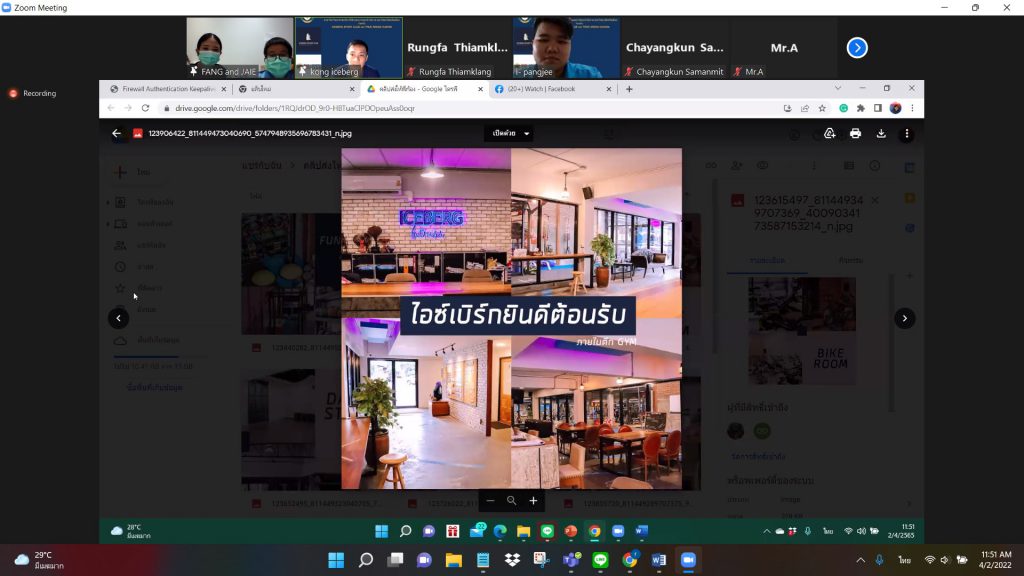Open Microsoft Teams on outer taskbar
Image resolution: width=1024 pixels, height=576 pixels.
coord(571,560)
